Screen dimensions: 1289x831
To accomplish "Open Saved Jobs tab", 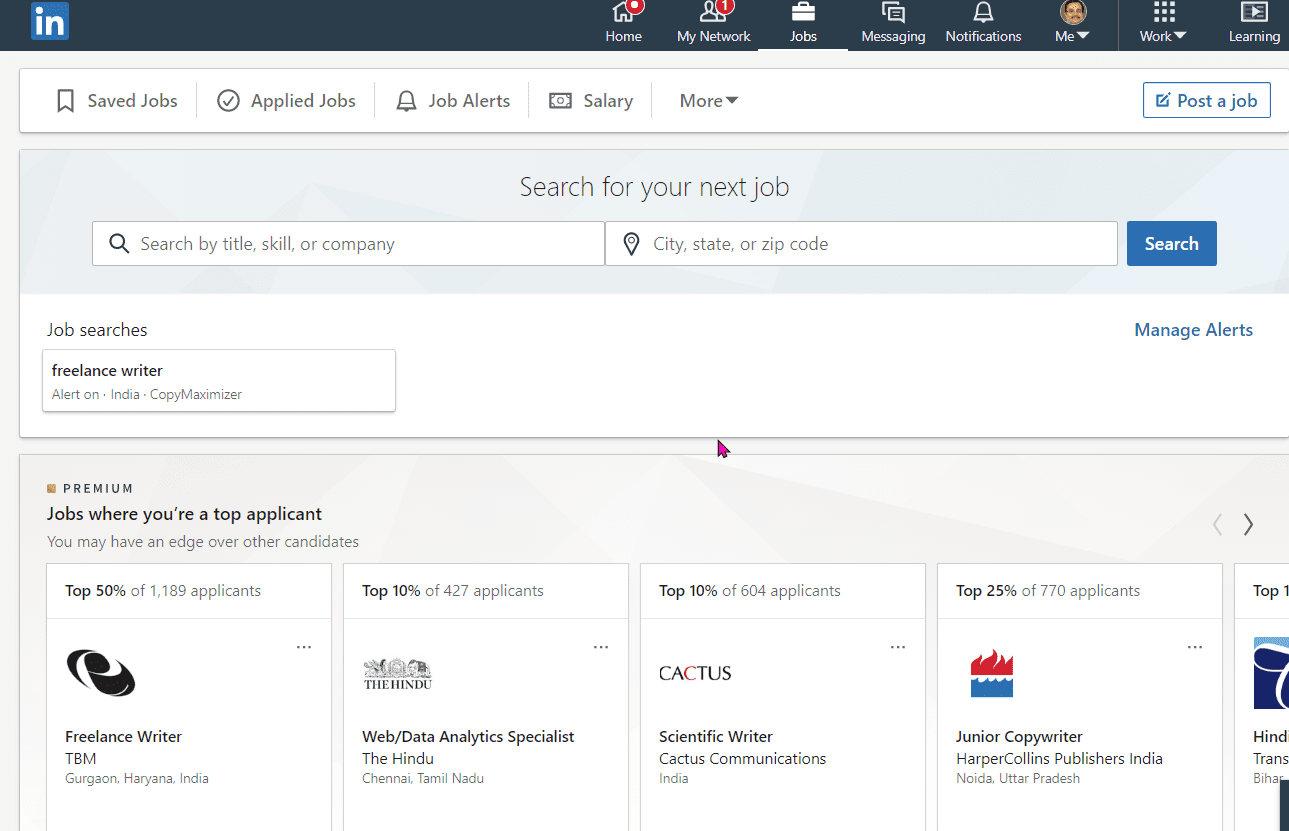I will pos(117,101).
